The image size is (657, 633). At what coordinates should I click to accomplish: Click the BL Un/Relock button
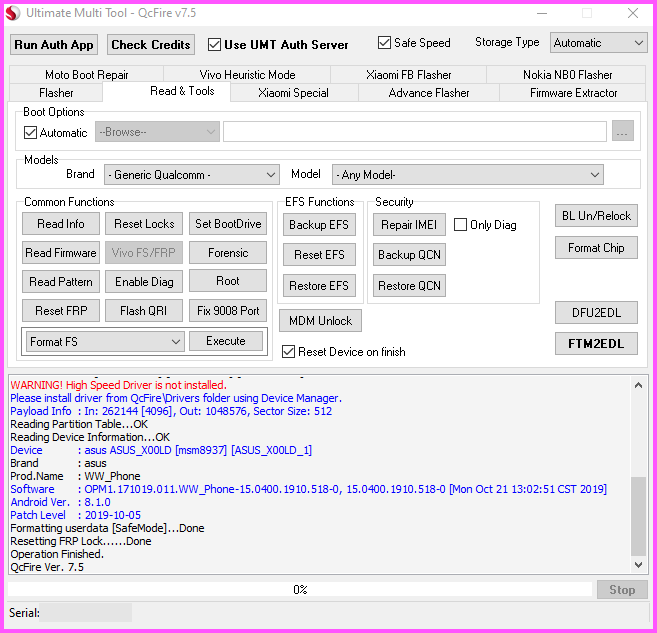596,215
